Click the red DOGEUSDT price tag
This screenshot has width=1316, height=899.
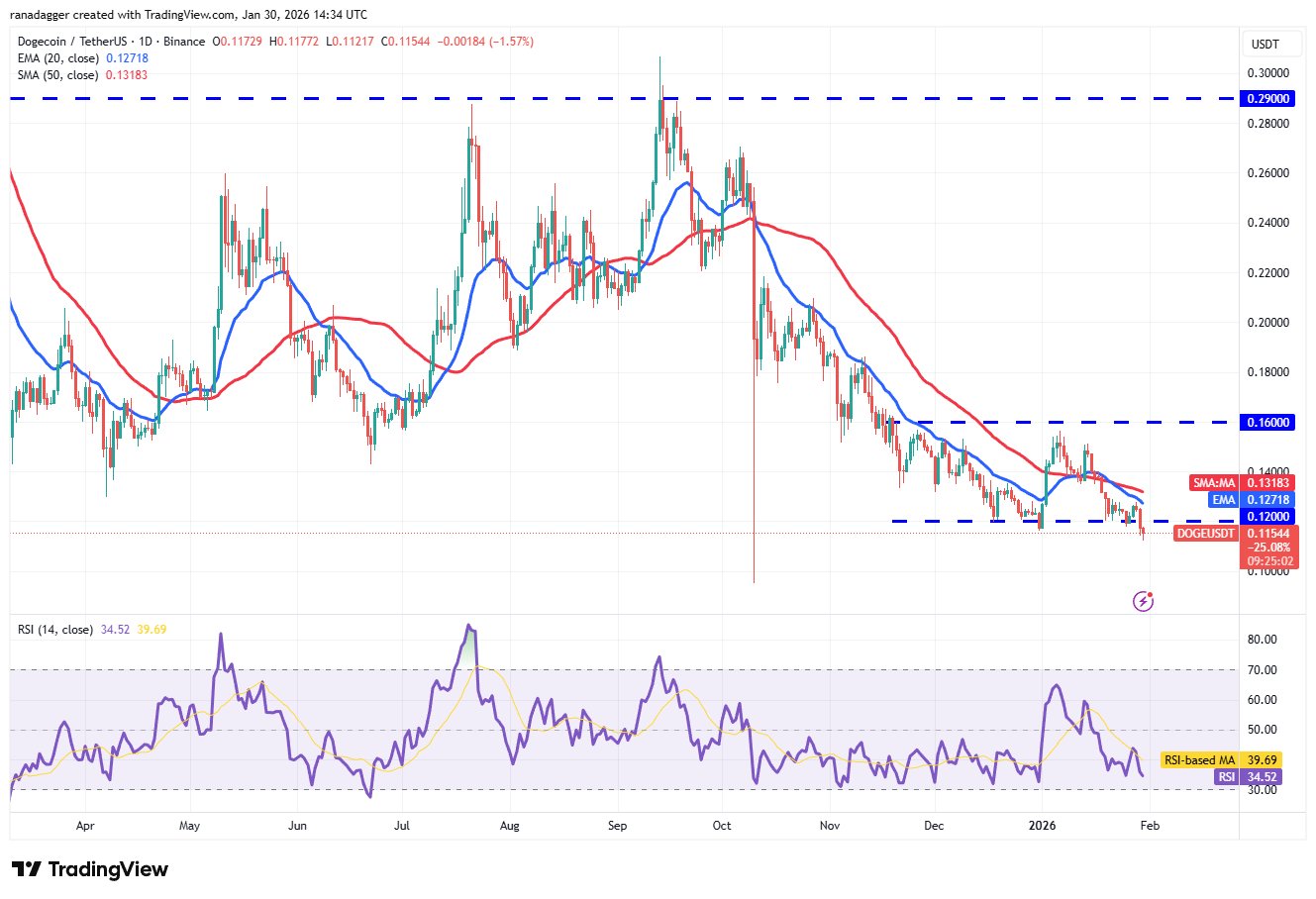(x=1205, y=534)
